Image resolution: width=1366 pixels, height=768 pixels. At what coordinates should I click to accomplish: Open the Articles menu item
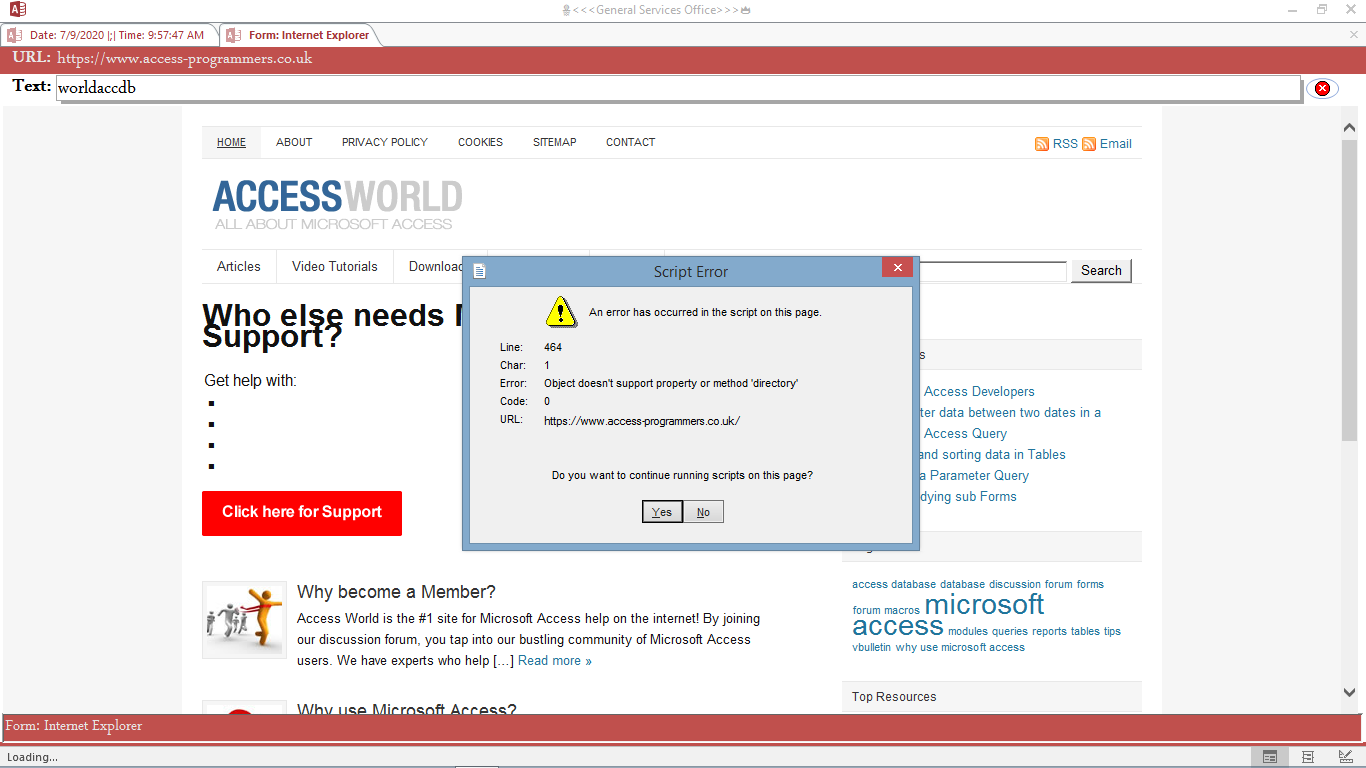[238, 267]
